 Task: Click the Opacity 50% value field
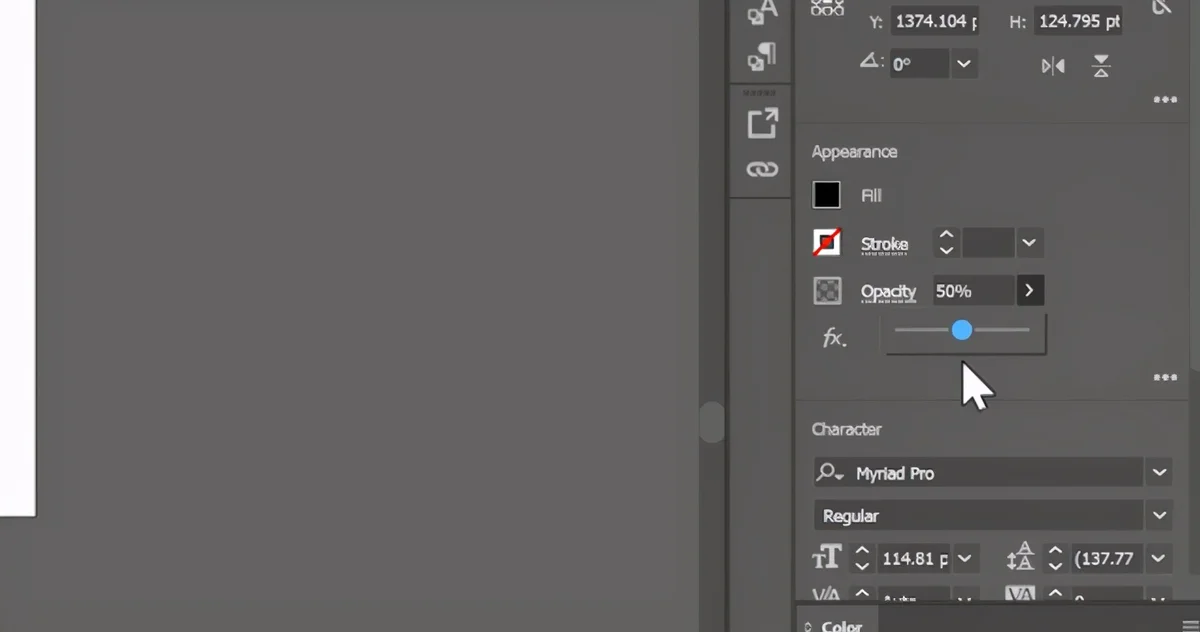coord(973,291)
